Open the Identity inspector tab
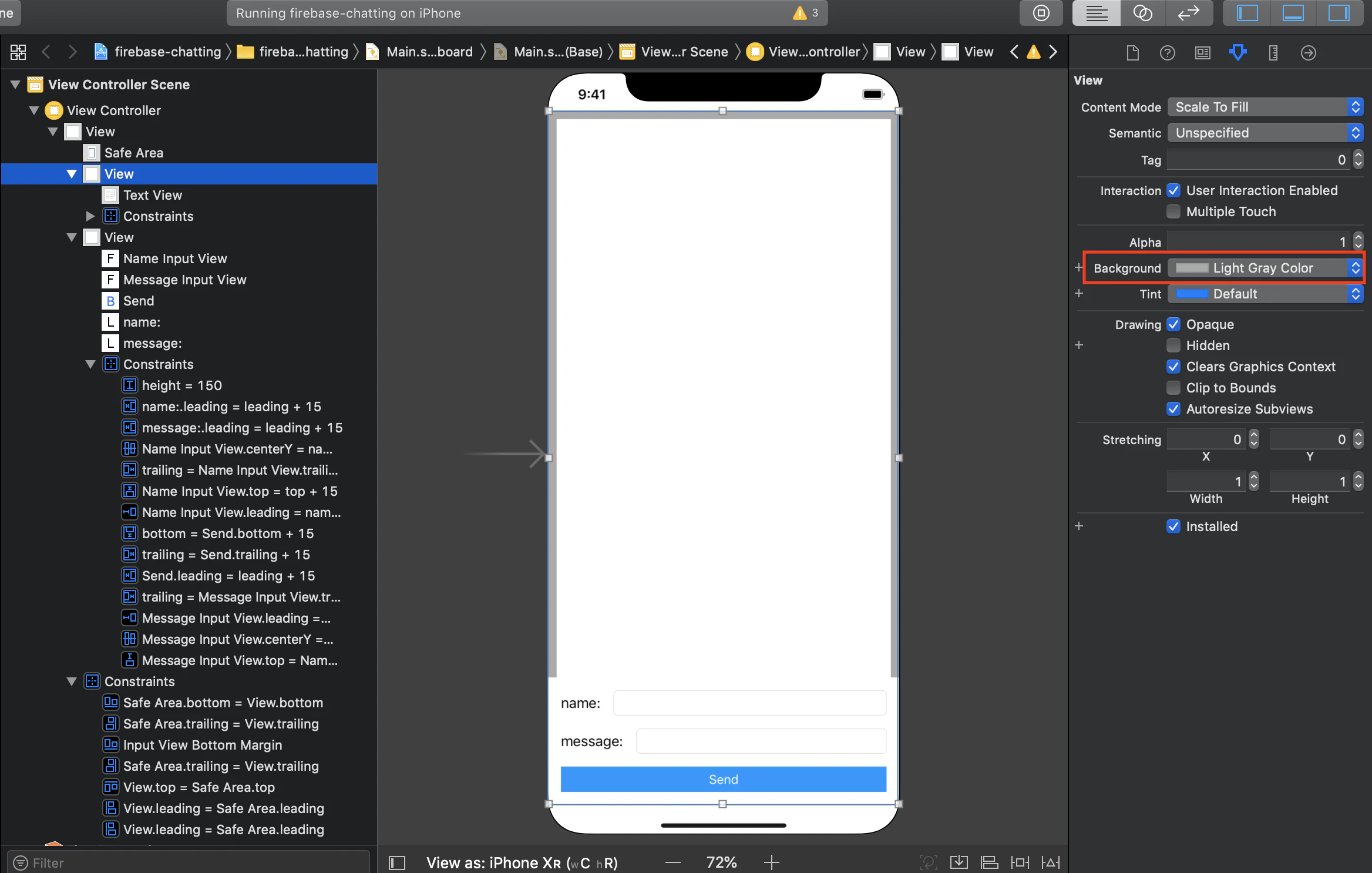 point(1203,53)
